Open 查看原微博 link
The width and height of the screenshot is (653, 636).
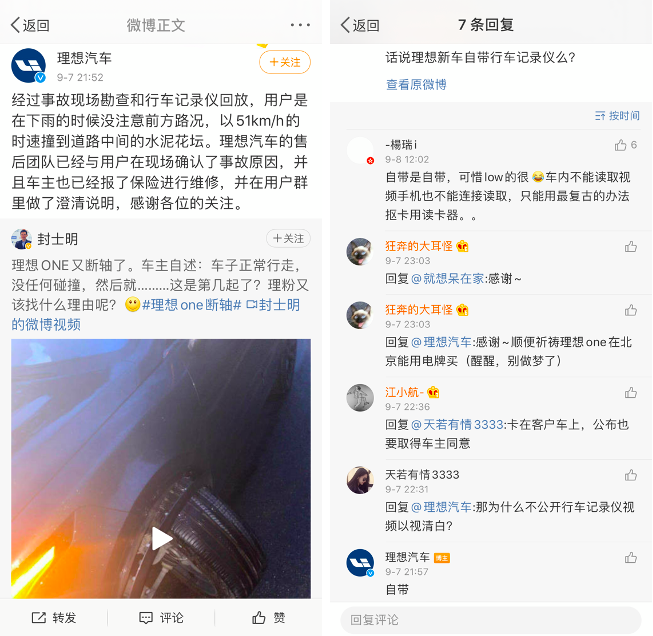point(416,85)
